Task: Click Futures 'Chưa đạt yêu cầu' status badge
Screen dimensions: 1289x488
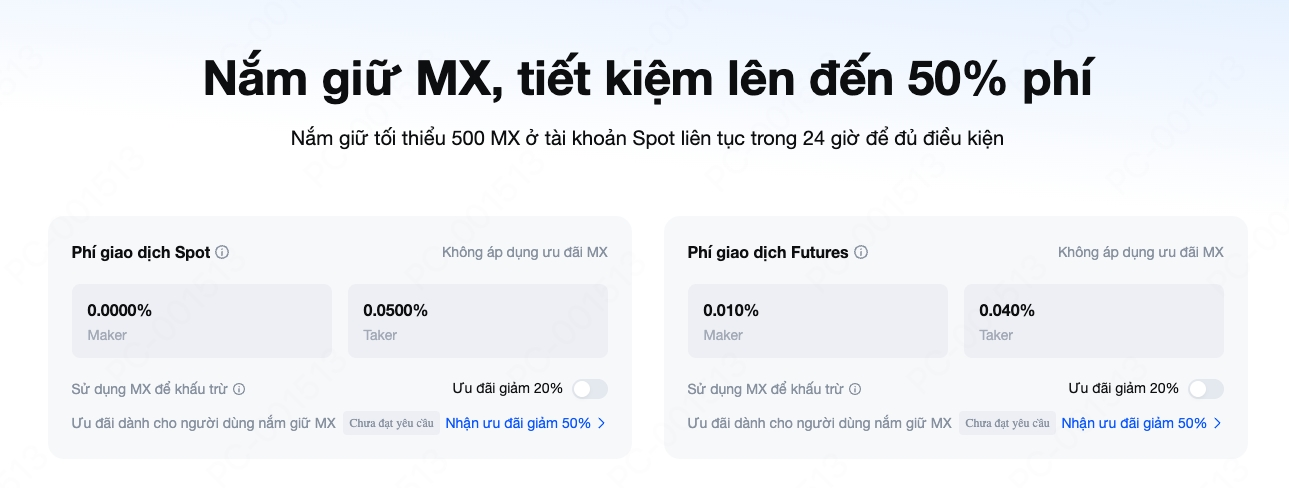Action: pyautogui.click(x=1007, y=423)
